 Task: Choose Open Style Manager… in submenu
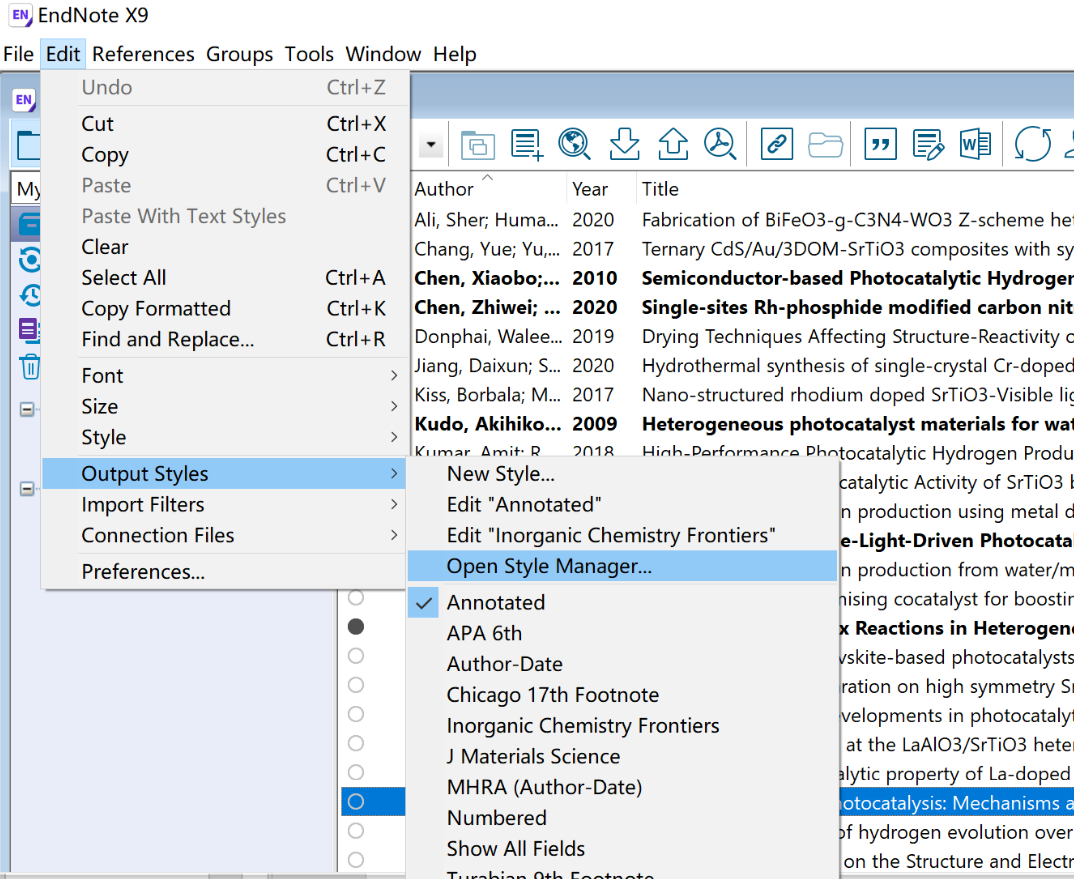622,566
